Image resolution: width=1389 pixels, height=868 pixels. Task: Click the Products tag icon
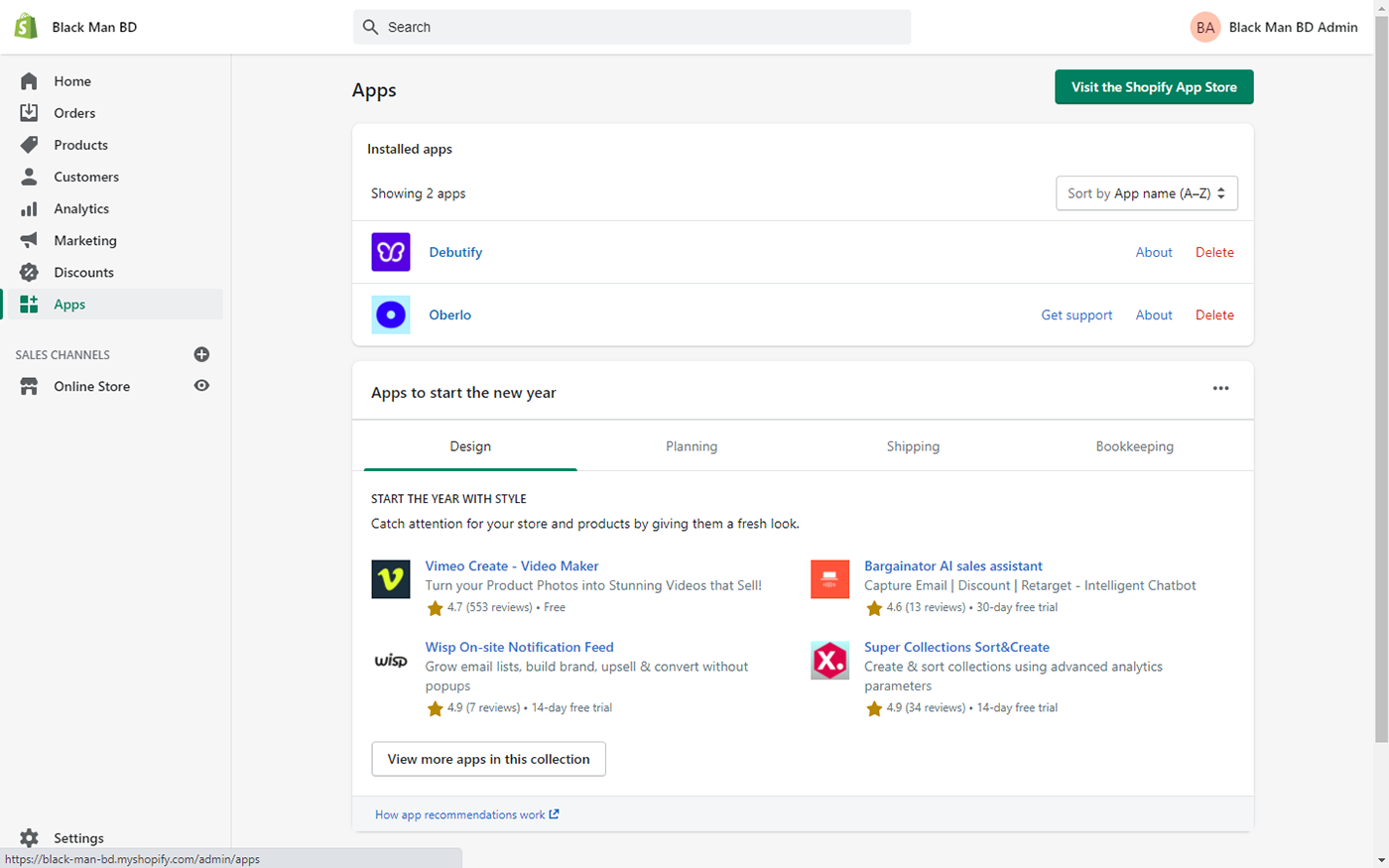(29, 145)
